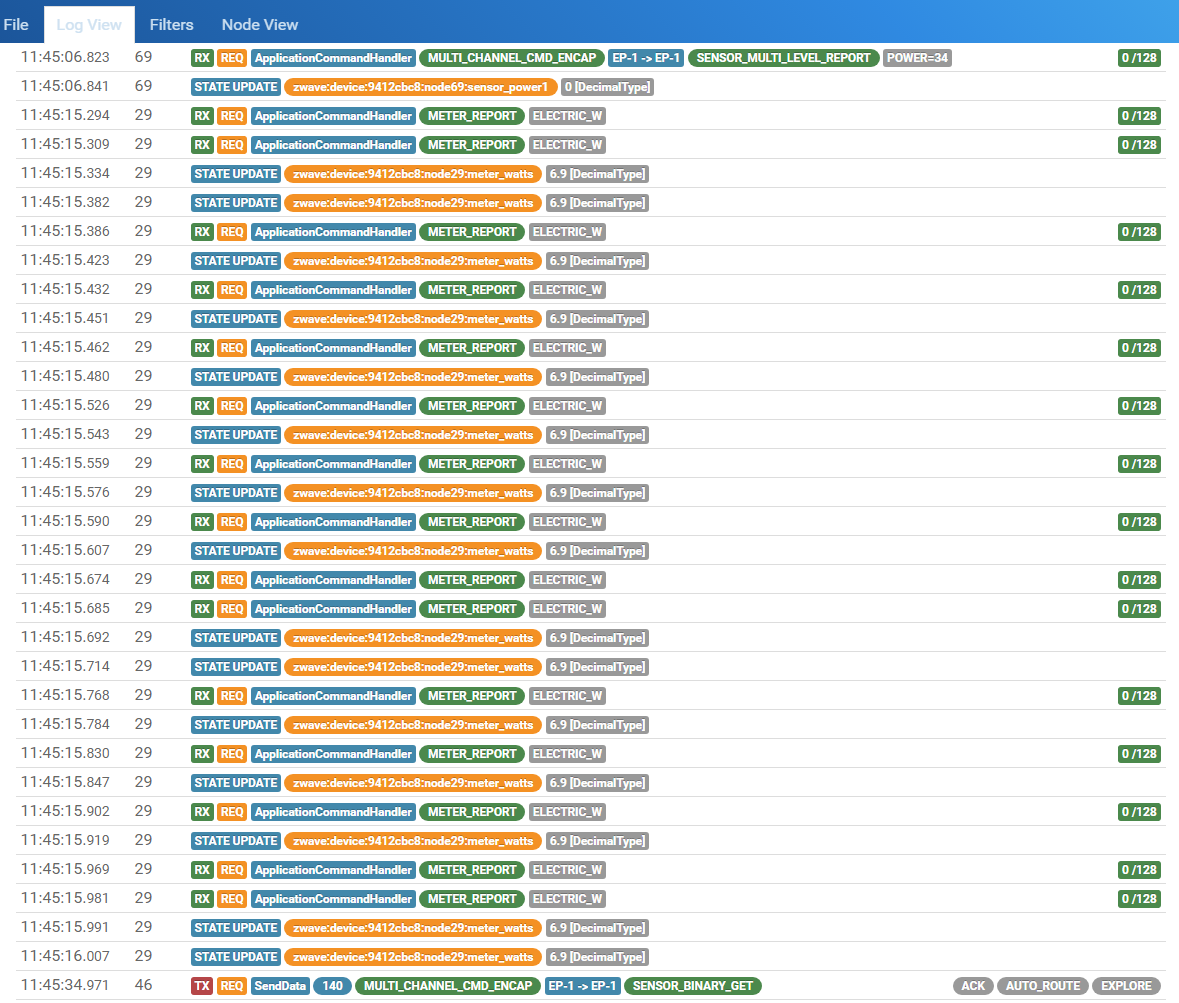
Task: Click the 140 callback ID badge
Action: tap(332, 986)
